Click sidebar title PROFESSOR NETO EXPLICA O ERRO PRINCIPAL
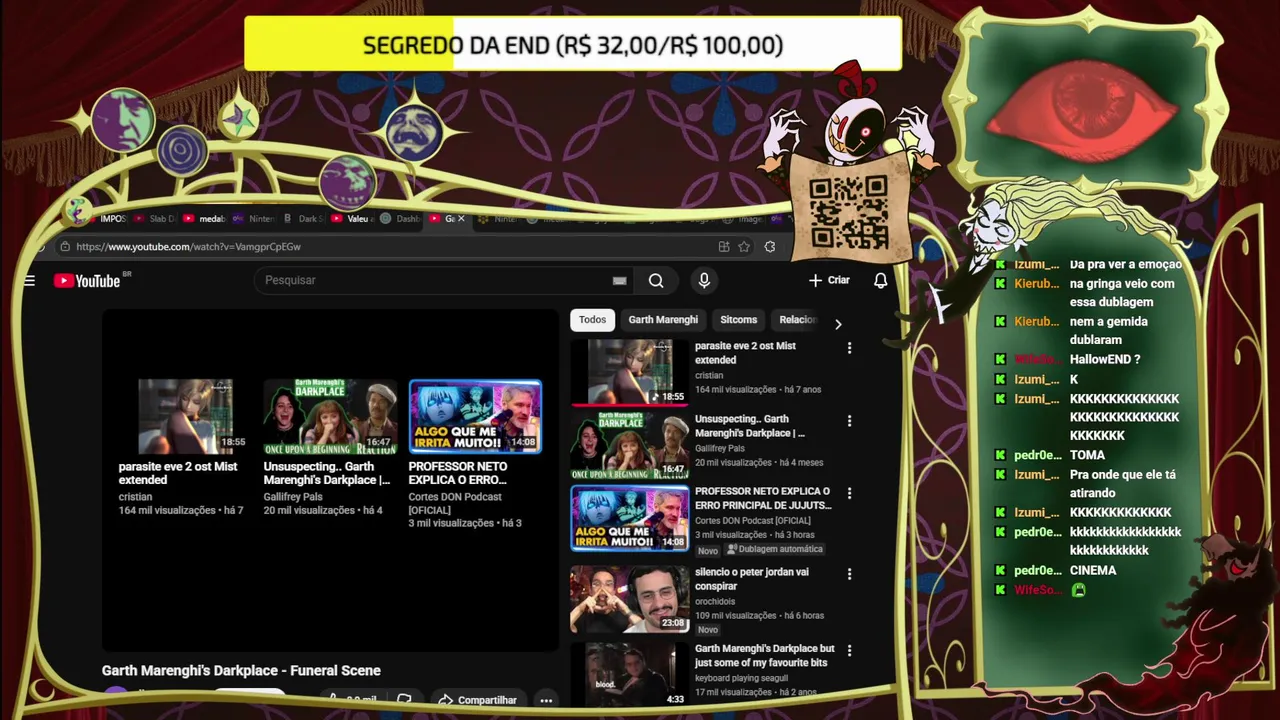The image size is (1280, 720). point(763,498)
